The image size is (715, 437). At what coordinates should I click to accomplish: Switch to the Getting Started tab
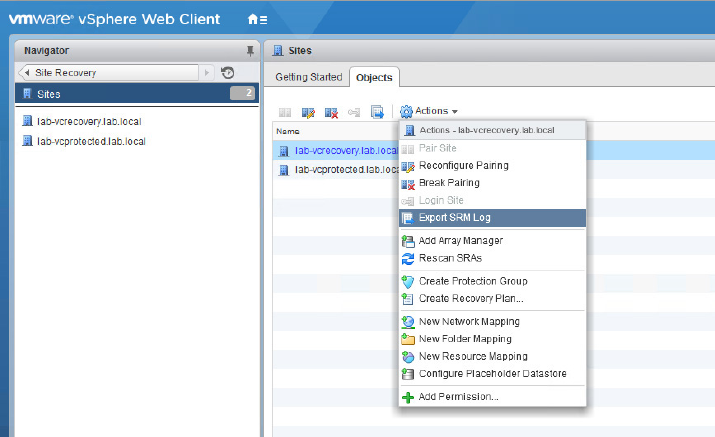[308, 77]
